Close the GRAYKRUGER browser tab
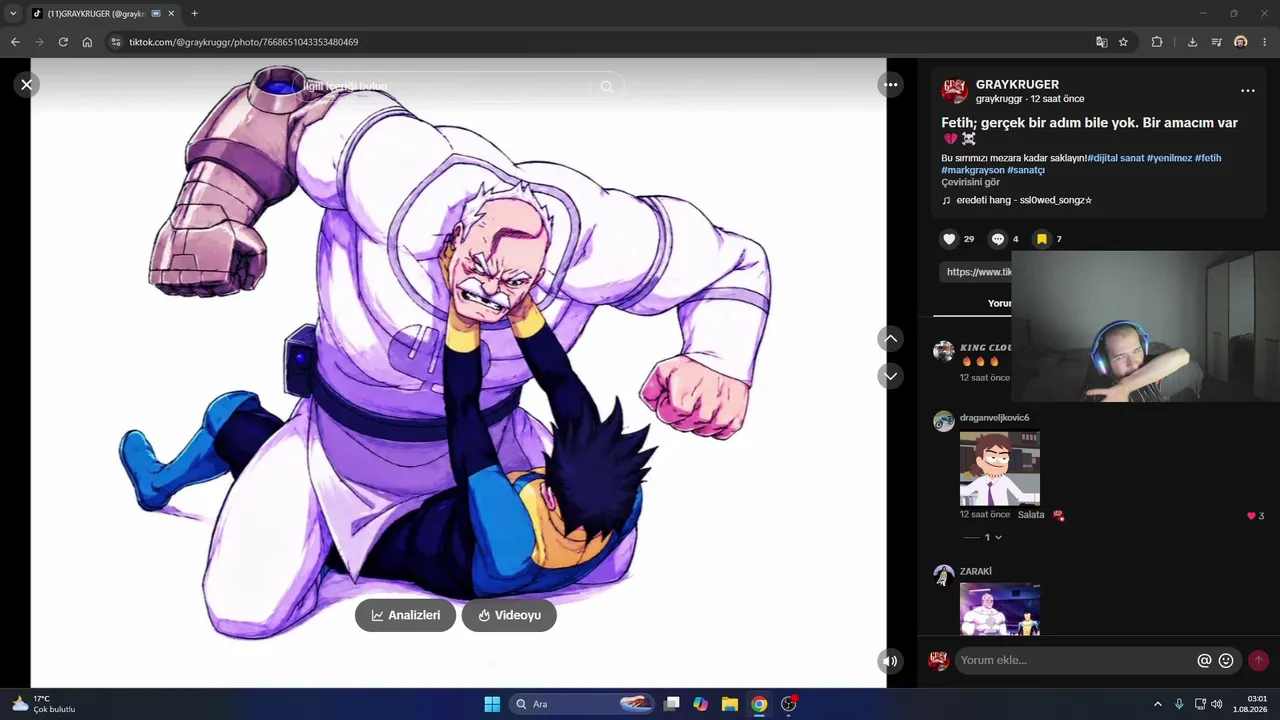The height and width of the screenshot is (720, 1280). coord(171,14)
